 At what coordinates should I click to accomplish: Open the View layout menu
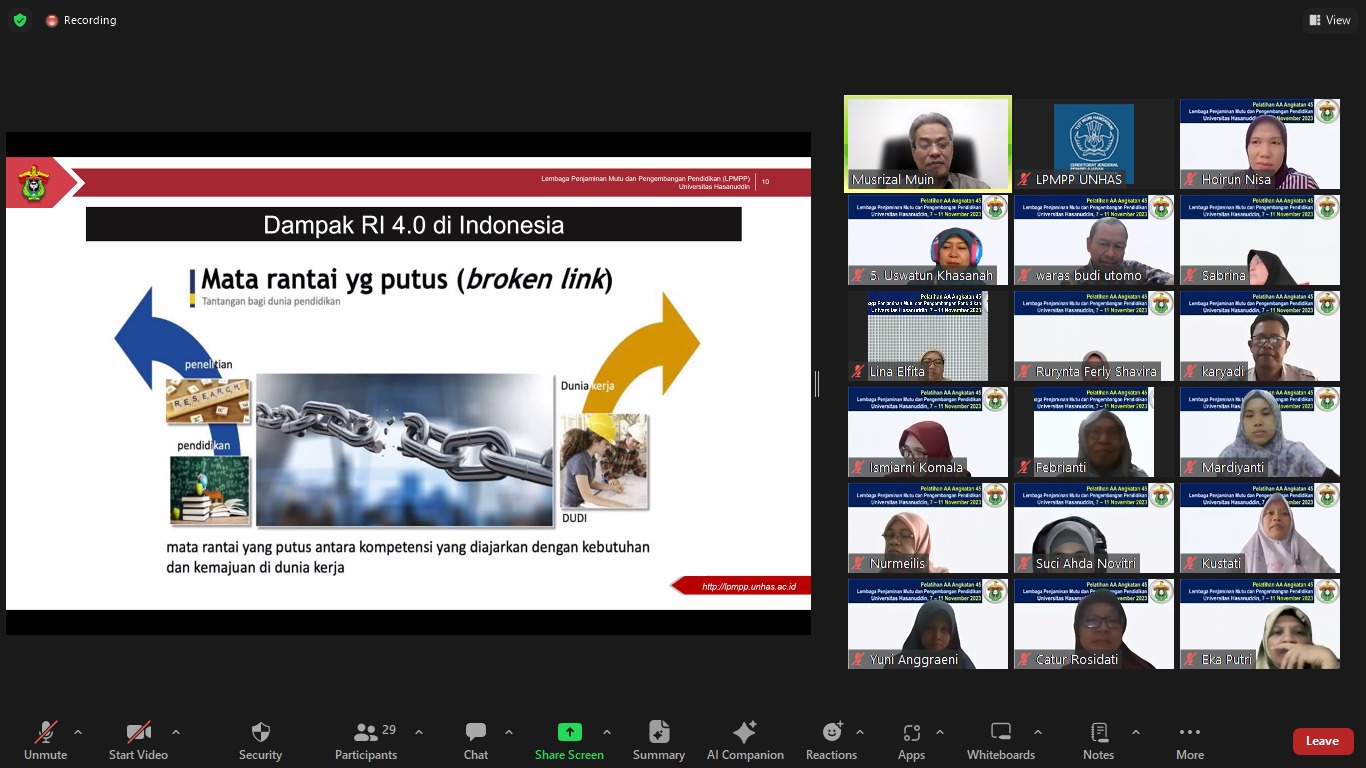pyautogui.click(x=1330, y=20)
